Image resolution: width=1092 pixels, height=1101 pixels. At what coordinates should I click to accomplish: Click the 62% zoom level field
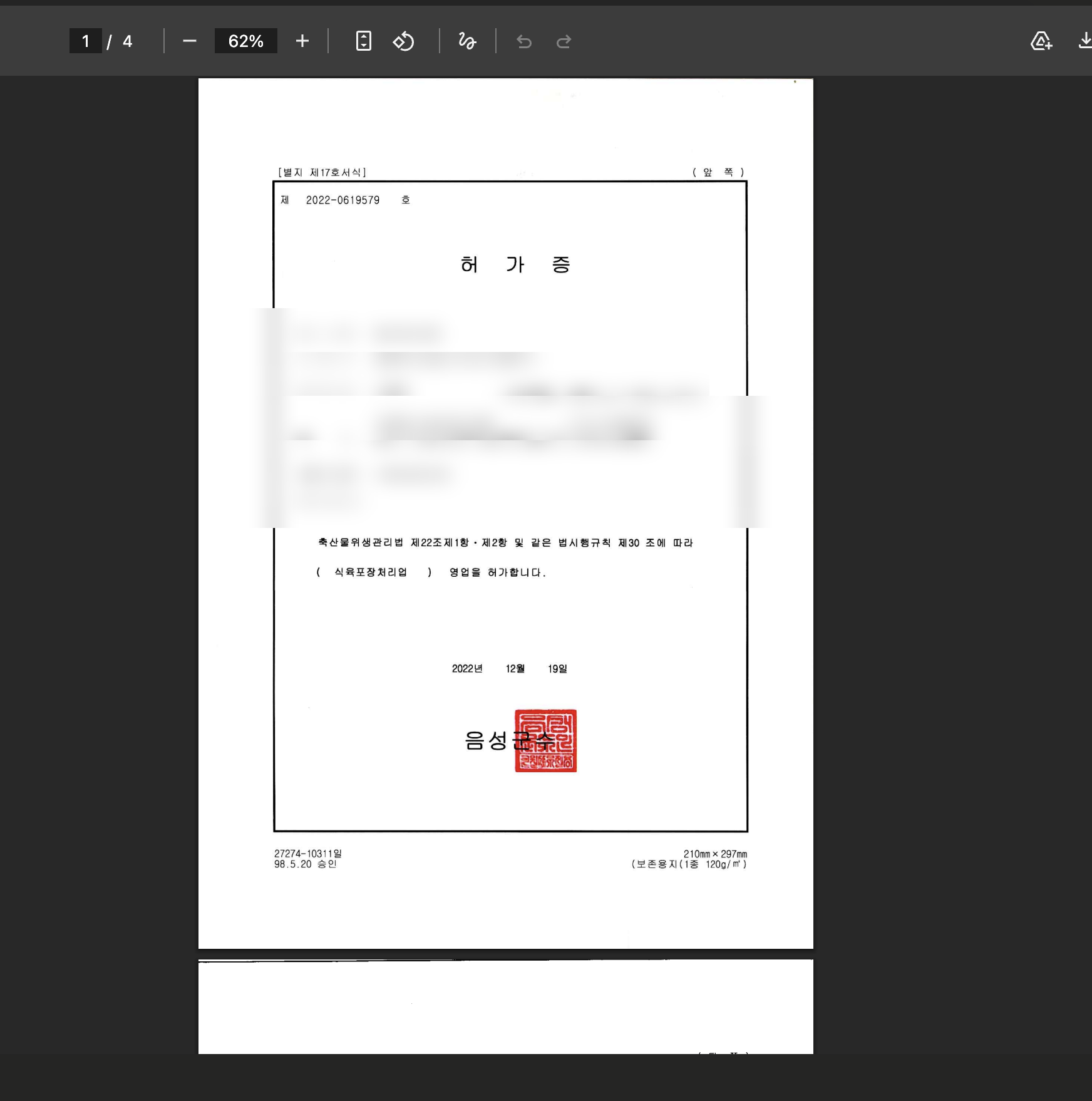point(246,41)
